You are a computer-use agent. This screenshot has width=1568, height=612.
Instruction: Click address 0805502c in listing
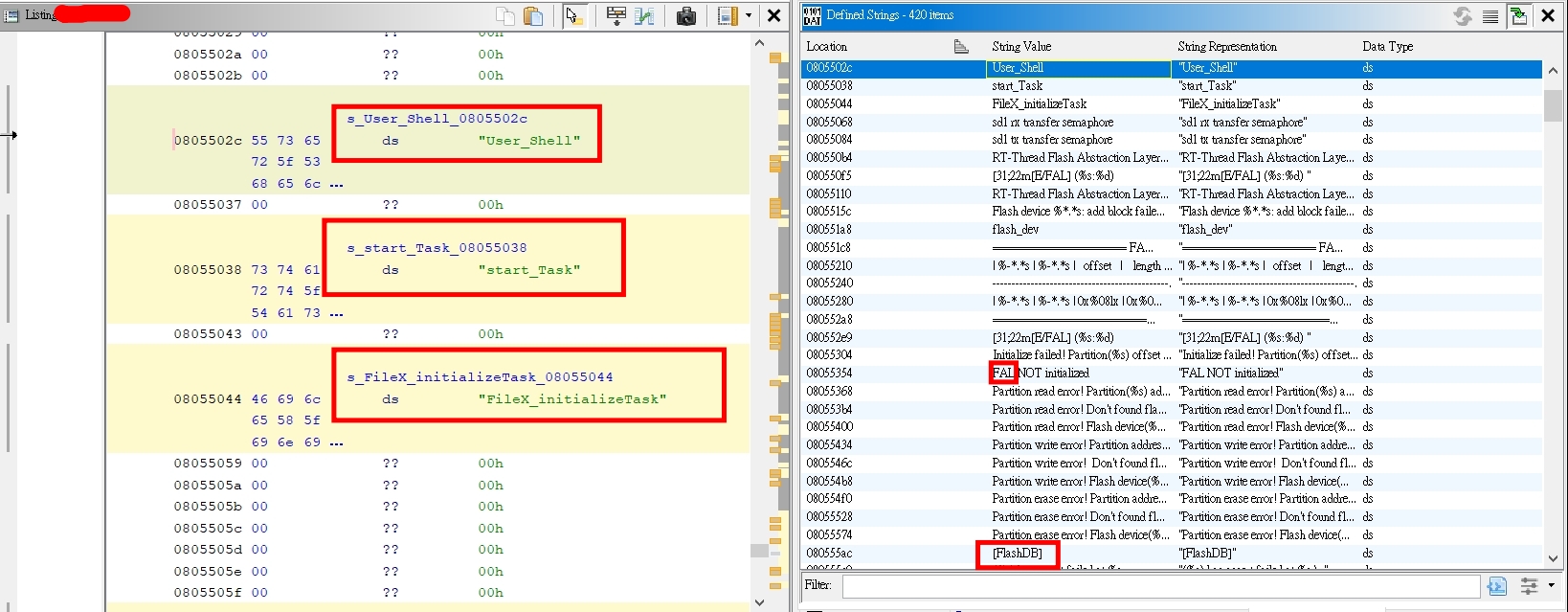tap(208, 141)
